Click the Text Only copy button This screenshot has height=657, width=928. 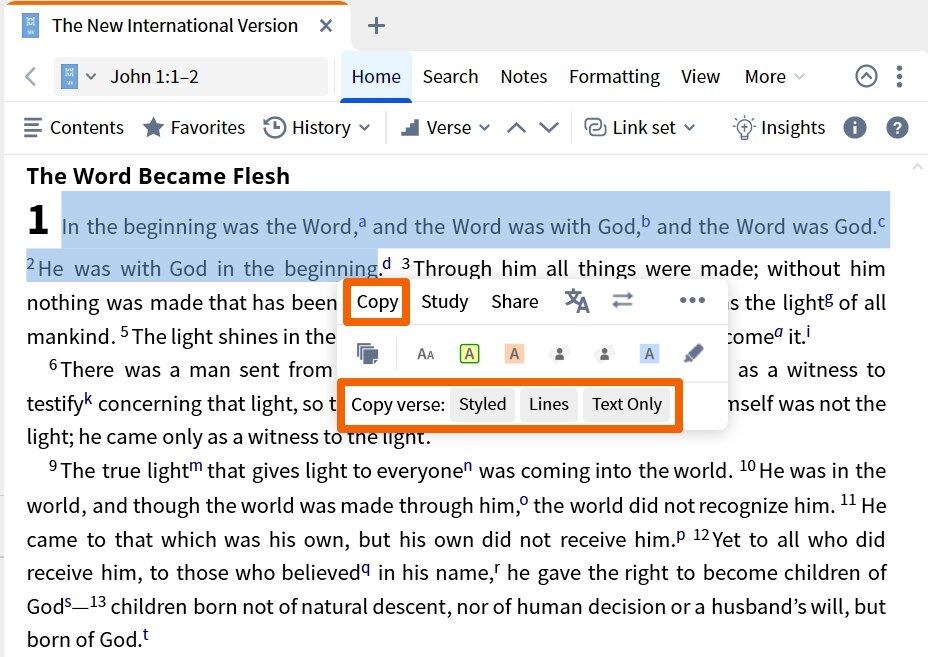pyautogui.click(x=627, y=404)
